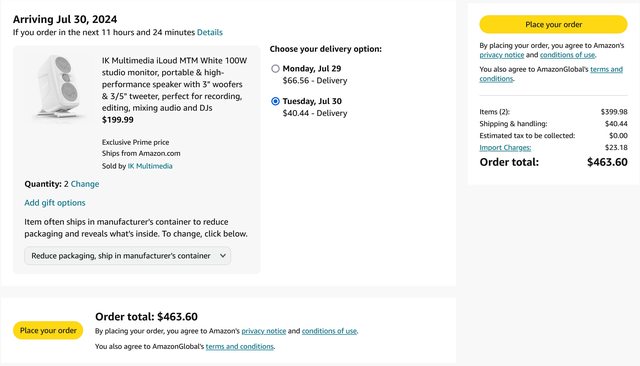Image resolution: width=640 pixels, height=366 pixels.
Task: Click the top right Place your order button
Action: pos(553,24)
